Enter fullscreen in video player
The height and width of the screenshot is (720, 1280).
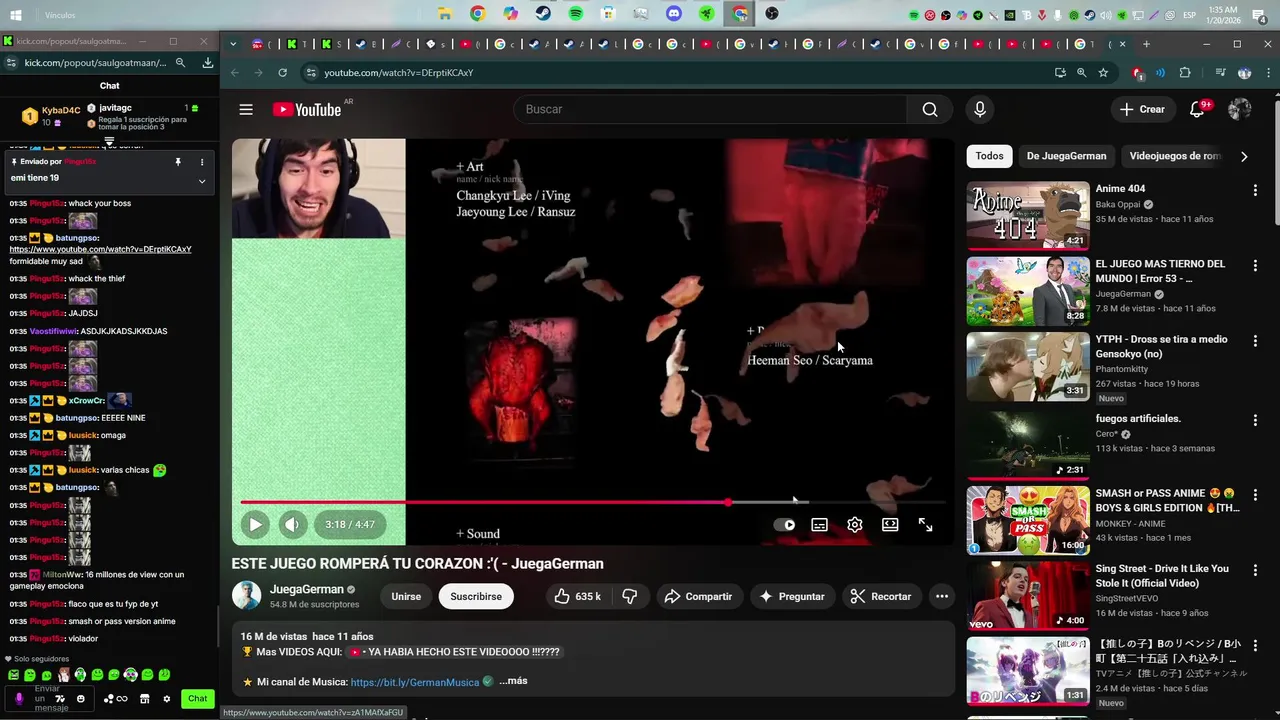click(926, 525)
